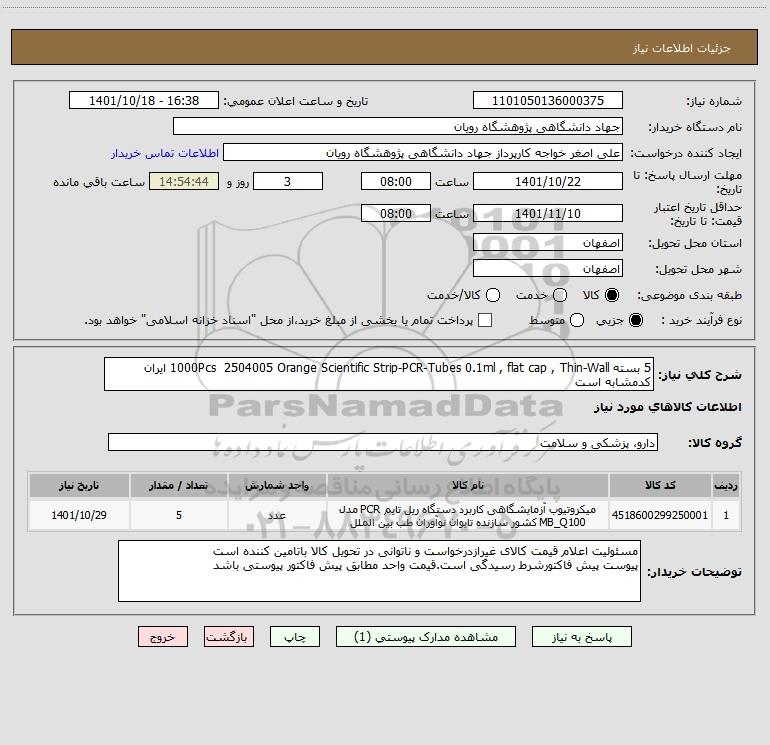Click the remaining days field showing 3
The width and height of the screenshot is (770, 745).
(x=288, y=181)
